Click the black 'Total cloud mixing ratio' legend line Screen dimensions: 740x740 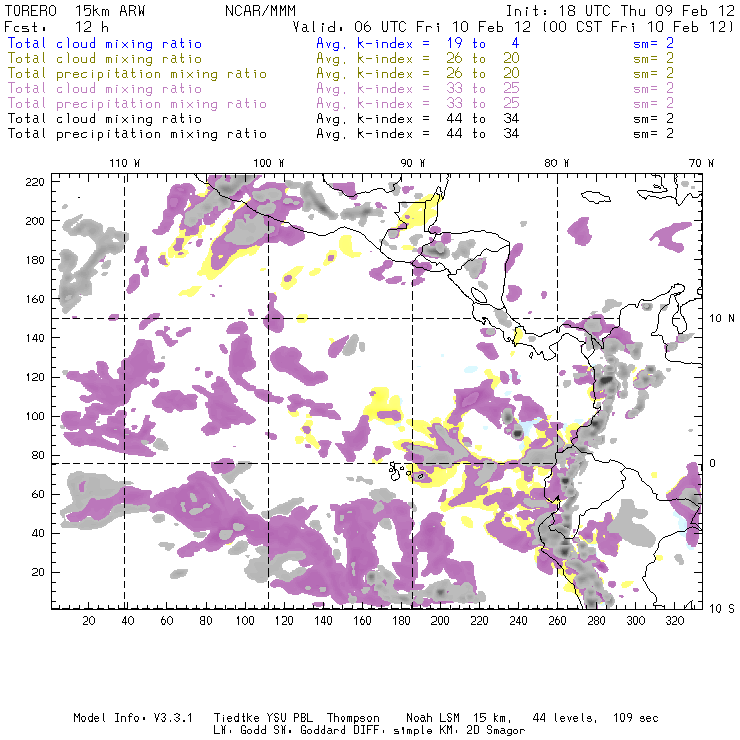pyautogui.click(x=105, y=119)
